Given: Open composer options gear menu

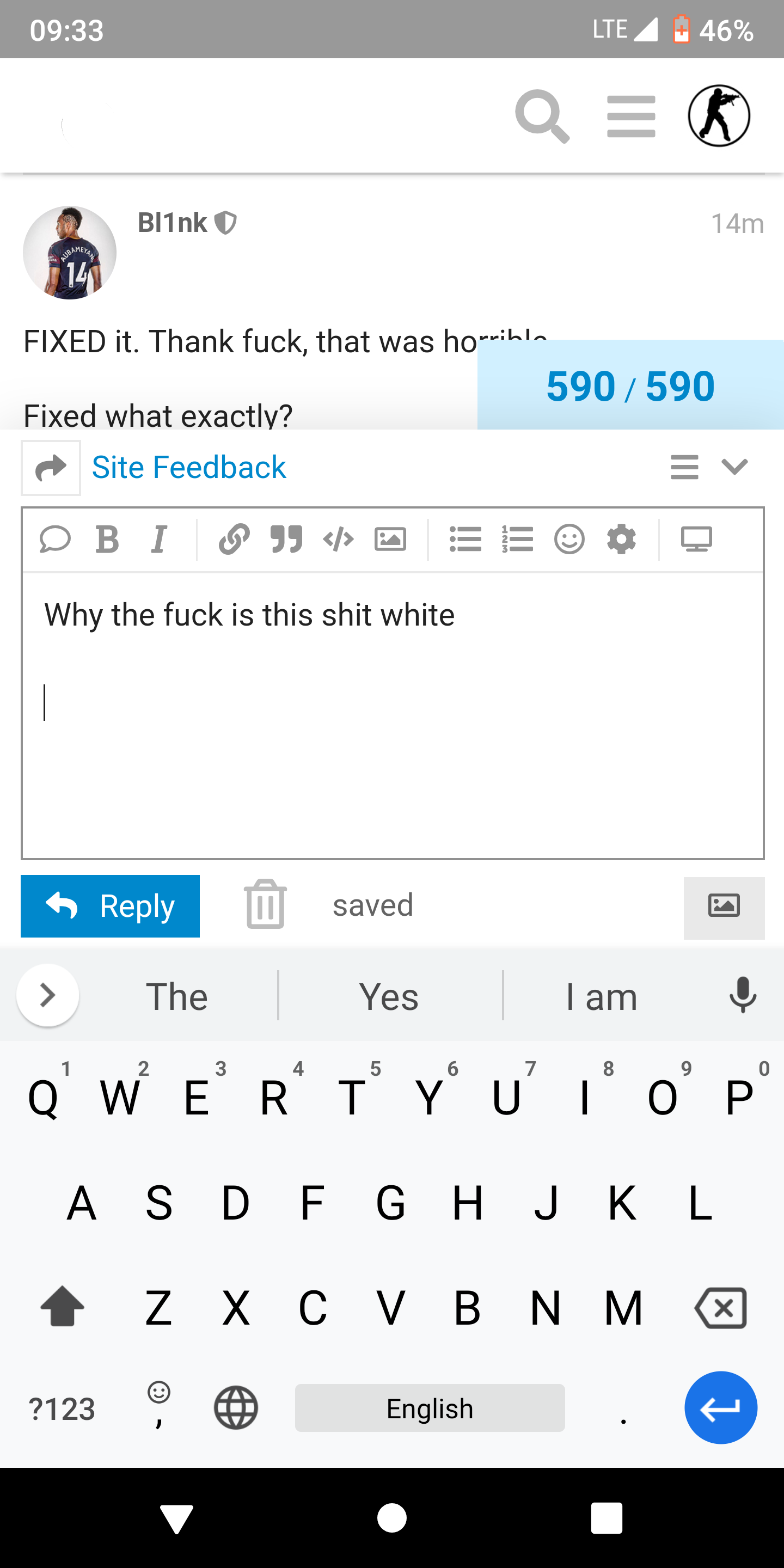Looking at the screenshot, I should 621,540.
